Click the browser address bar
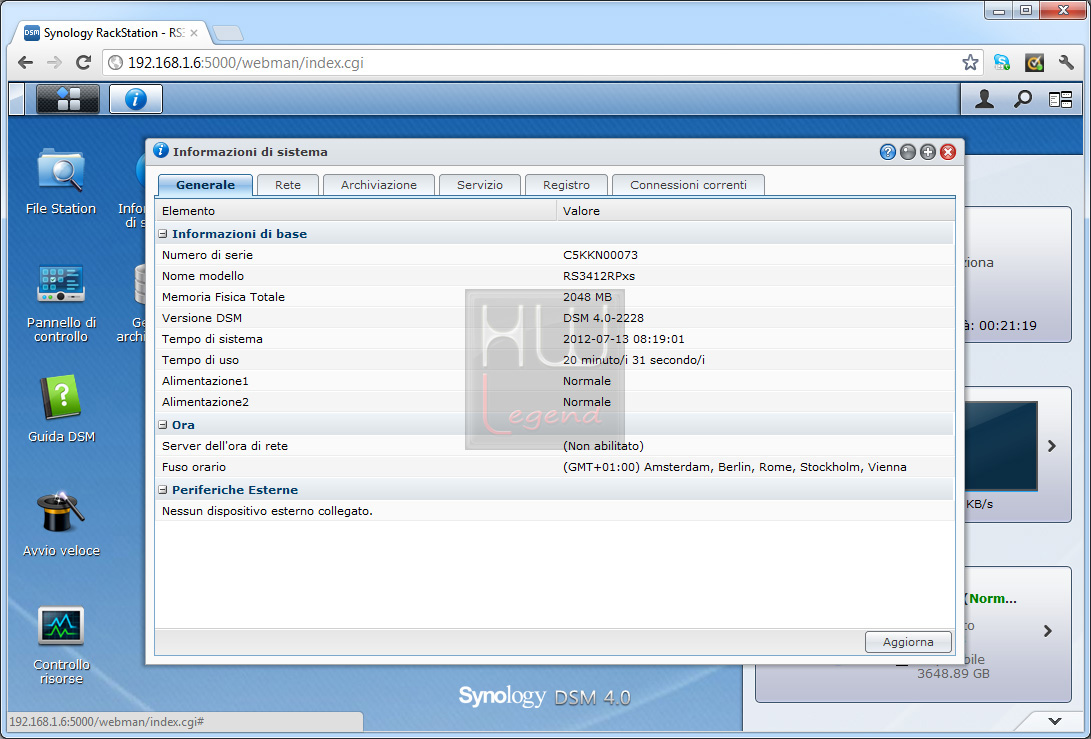Screen dimensions: 1091x739 click(x=543, y=63)
